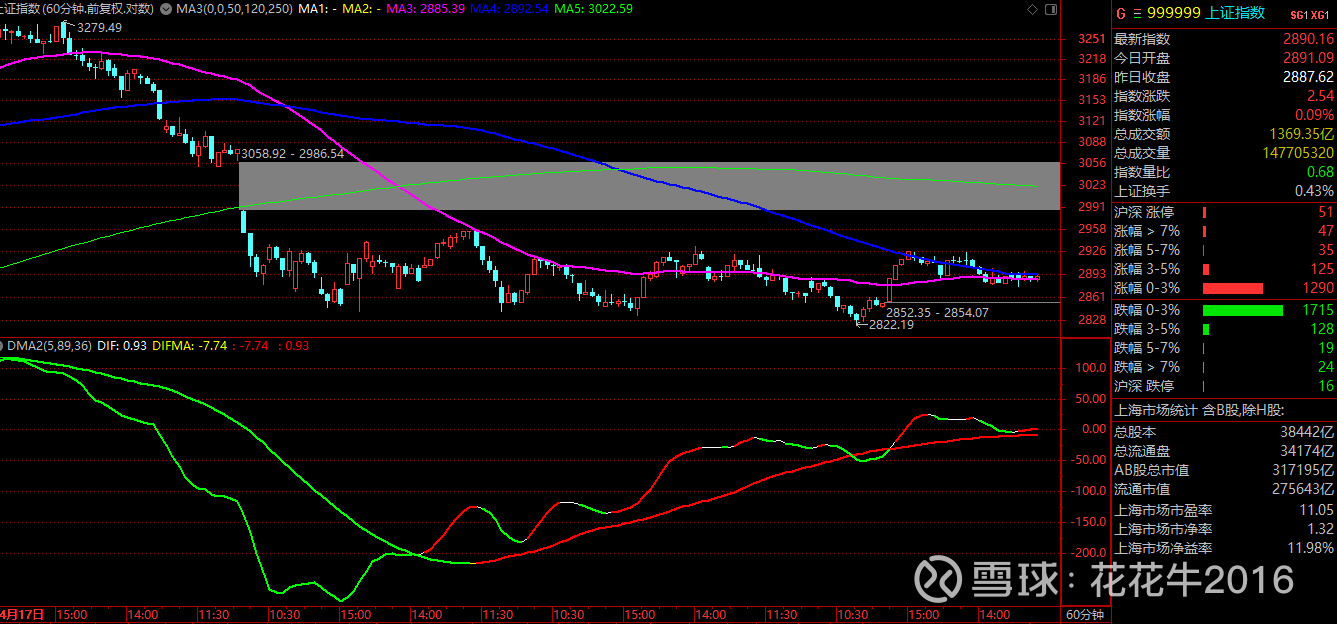Viewport: 1337px width, 624px height.
Task: Click the 最新指数 value 2890.16
Action: pyautogui.click(x=1308, y=39)
